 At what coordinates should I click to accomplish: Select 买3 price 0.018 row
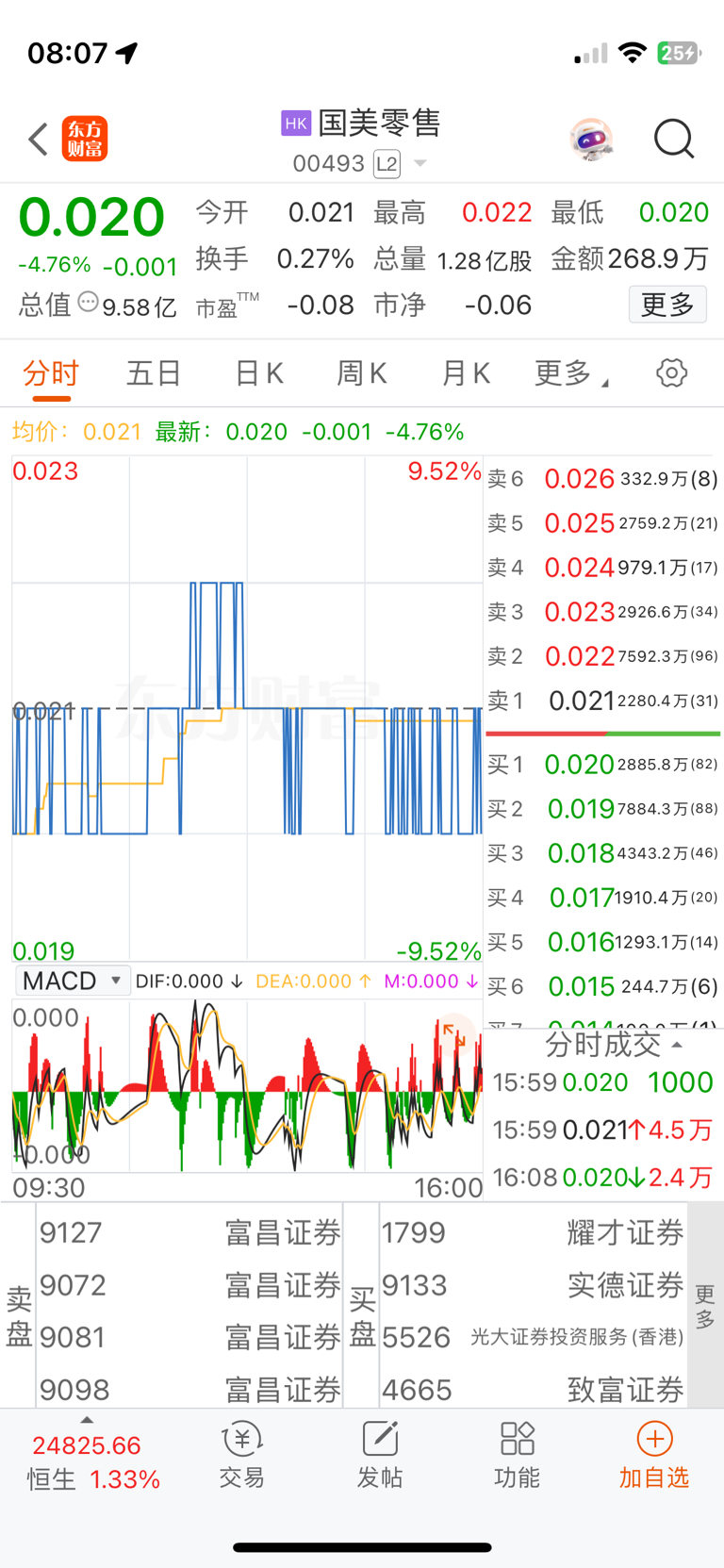tap(602, 853)
